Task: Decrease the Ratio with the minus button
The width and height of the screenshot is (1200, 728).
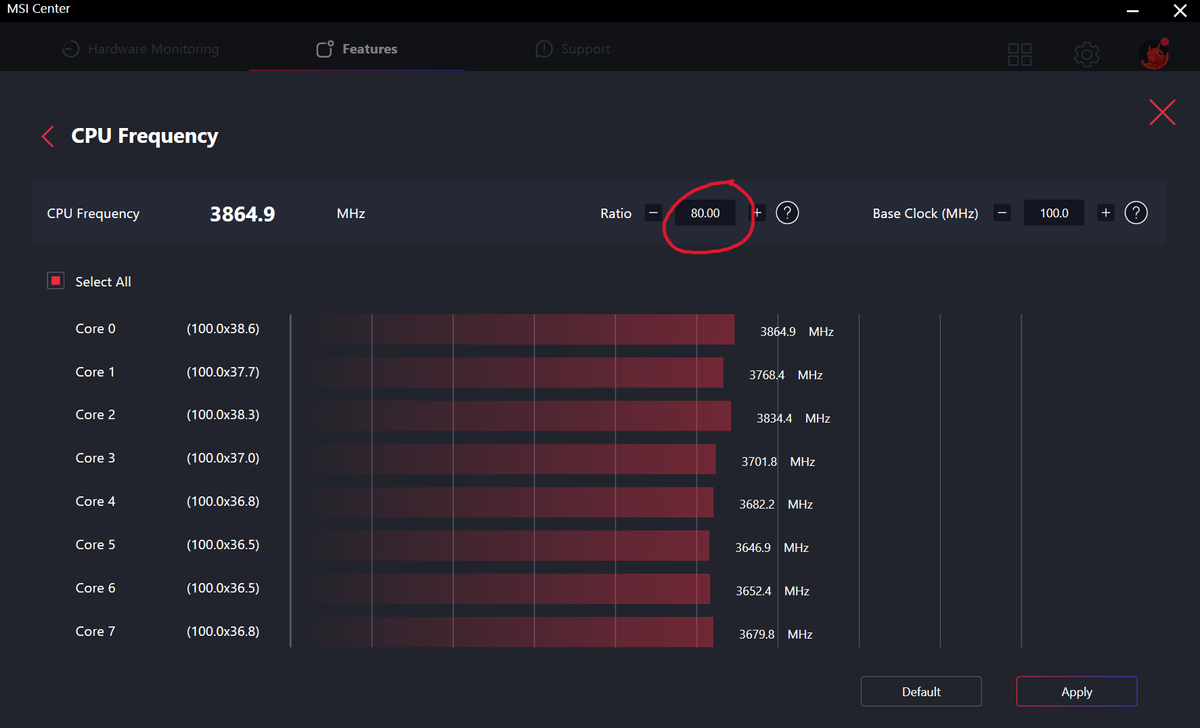Action: [652, 212]
